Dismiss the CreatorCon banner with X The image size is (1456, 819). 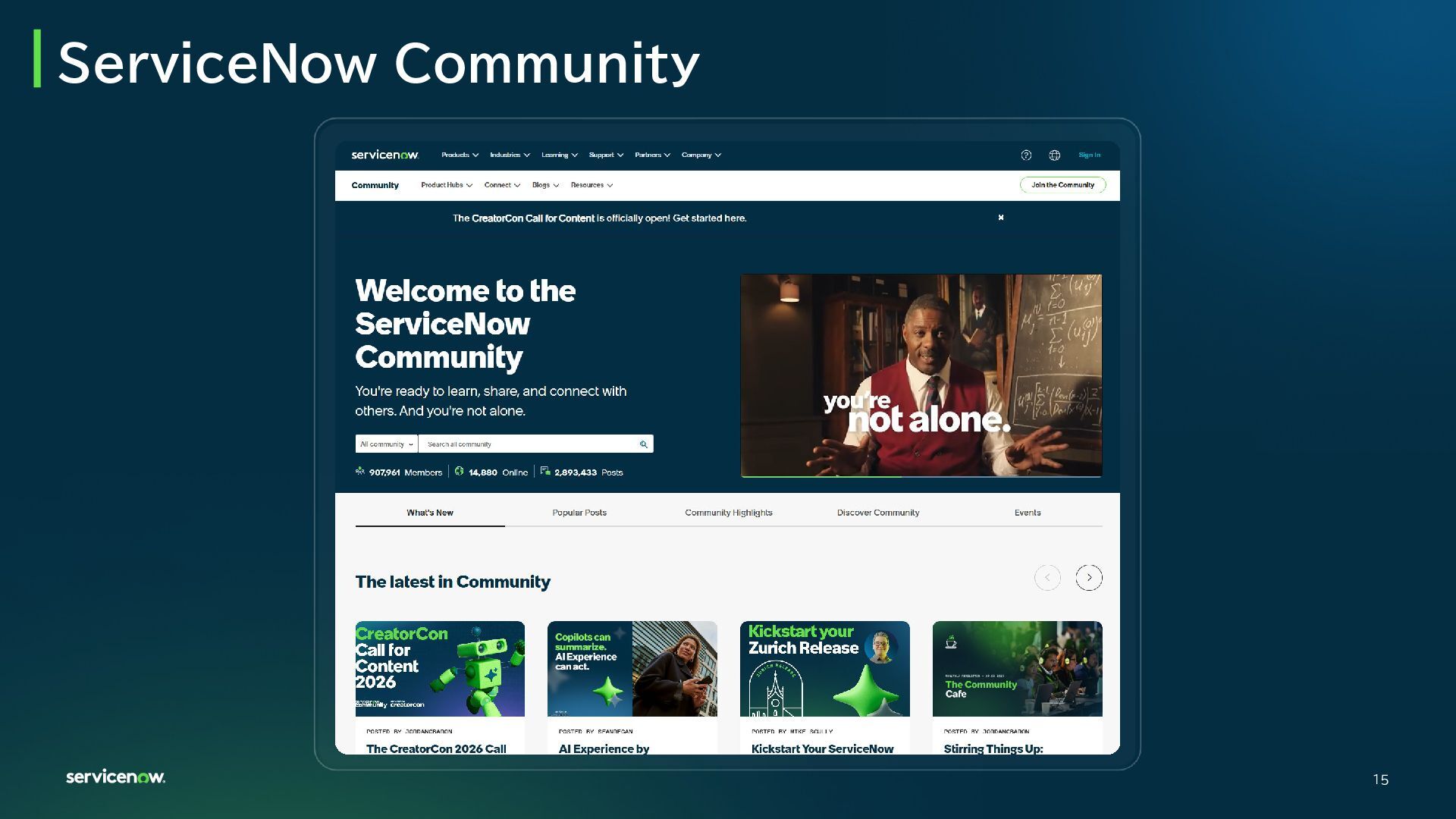tap(1001, 218)
